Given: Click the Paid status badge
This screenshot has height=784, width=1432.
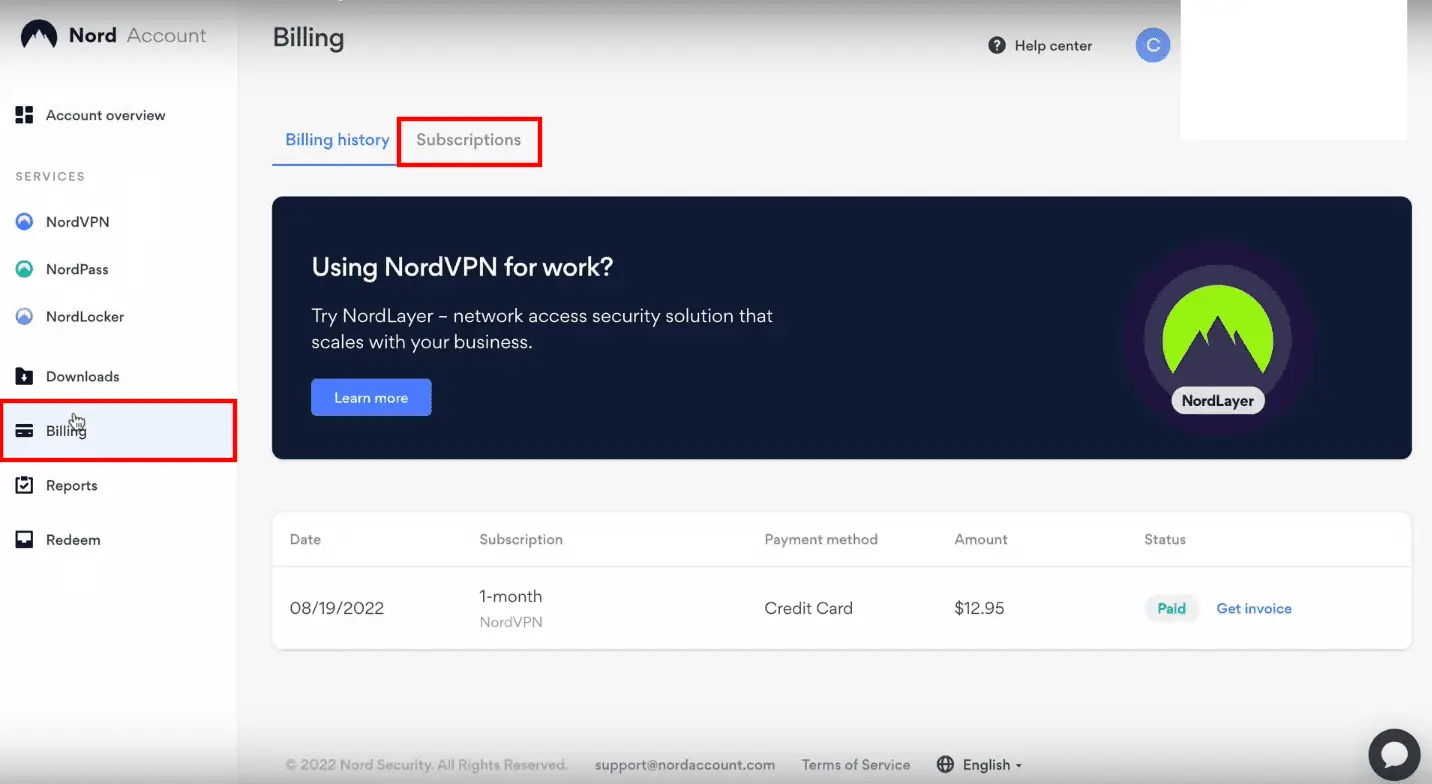Looking at the screenshot, I should [1172, 608].
